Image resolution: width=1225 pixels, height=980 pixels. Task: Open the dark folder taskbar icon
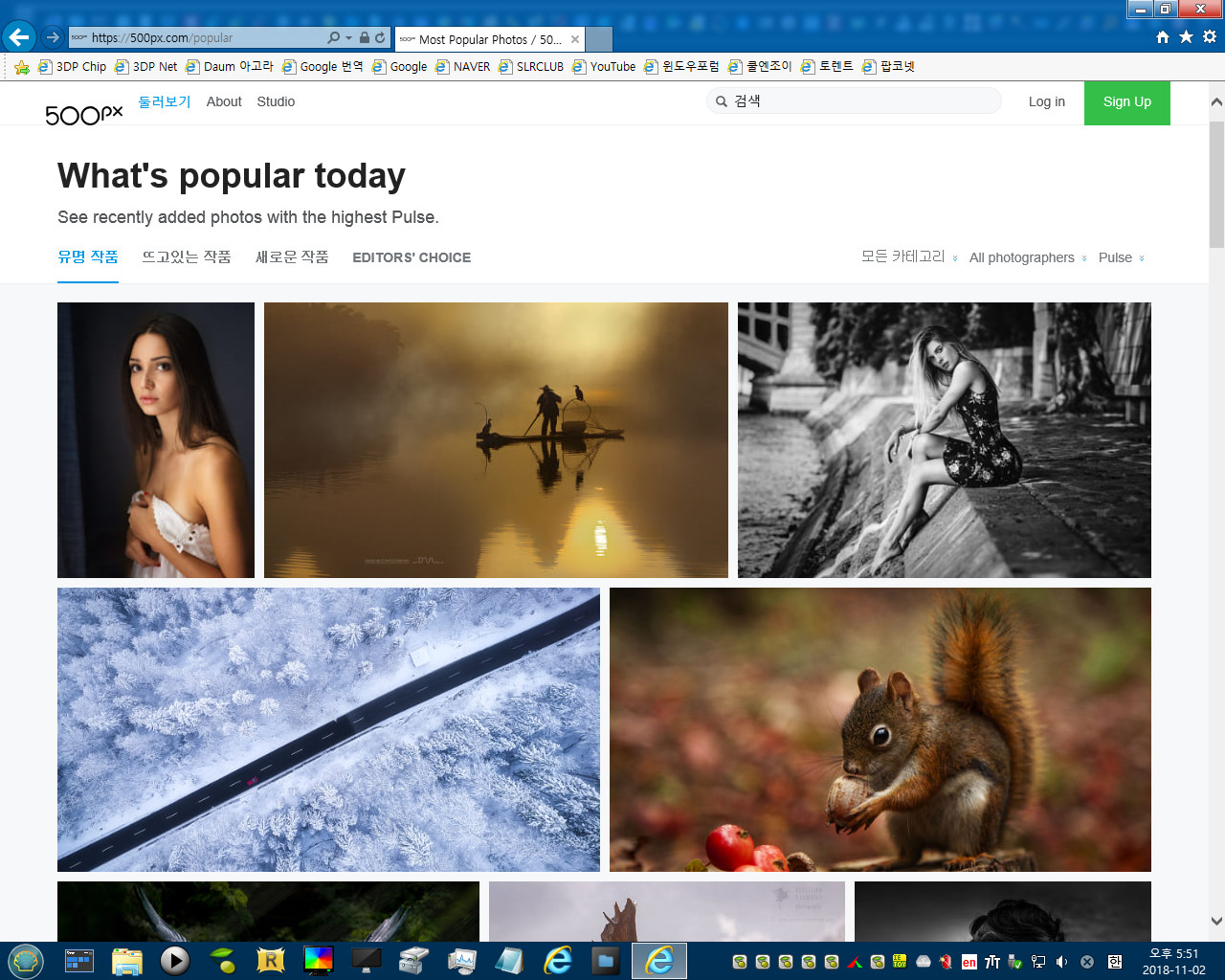(605, 960)
